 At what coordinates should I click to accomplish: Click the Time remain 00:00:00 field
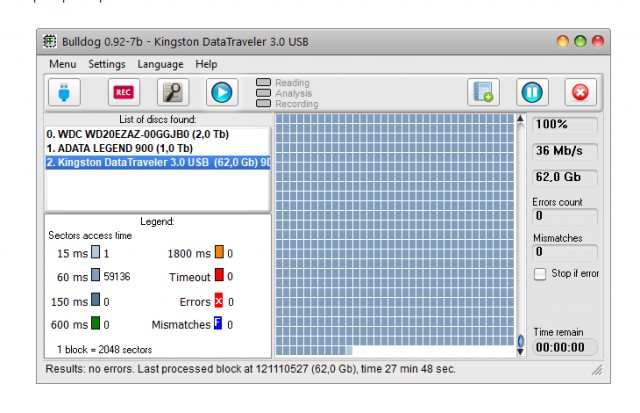pos(565,347)
